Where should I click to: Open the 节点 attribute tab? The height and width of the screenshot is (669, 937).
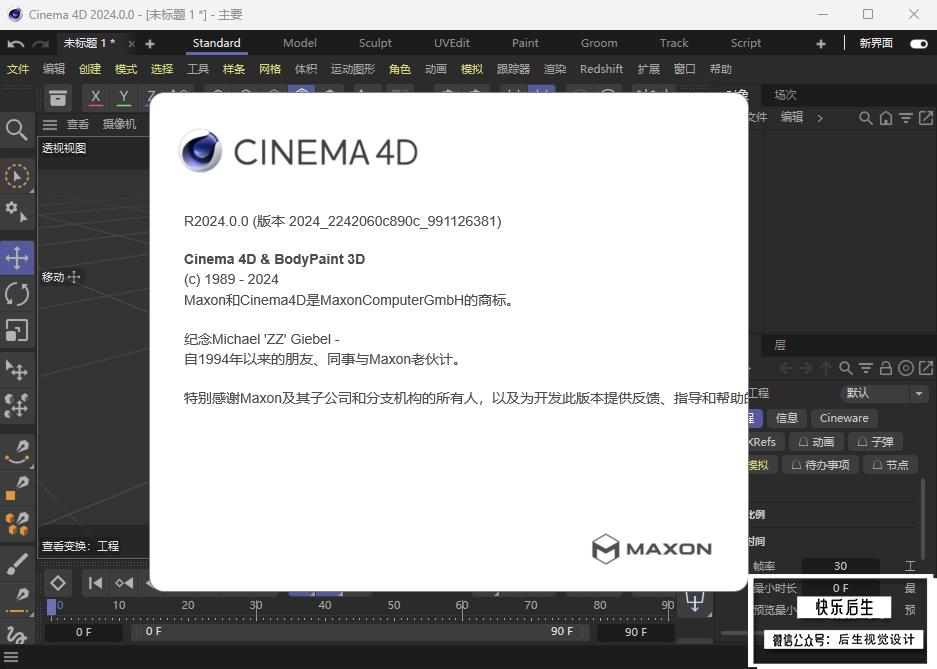890,465
